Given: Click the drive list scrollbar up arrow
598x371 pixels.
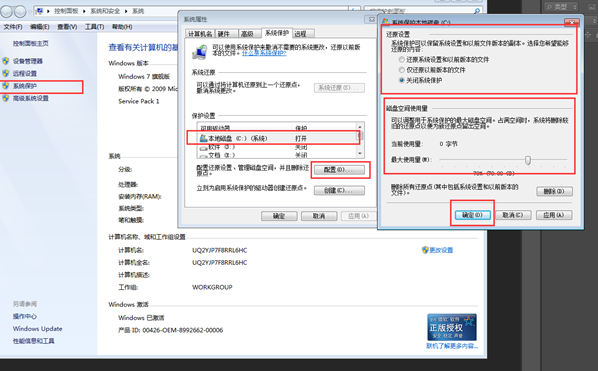Looking at the screenshot, I should (360, 127).
